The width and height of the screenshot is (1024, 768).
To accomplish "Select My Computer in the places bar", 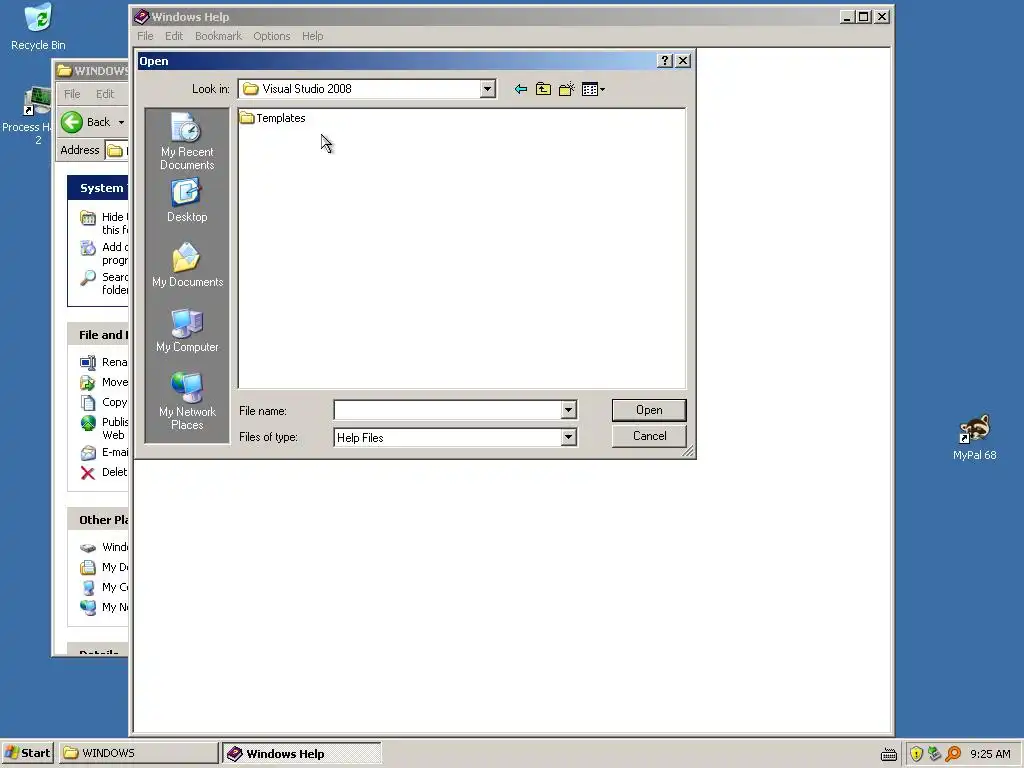I will [x=187, y=330].
